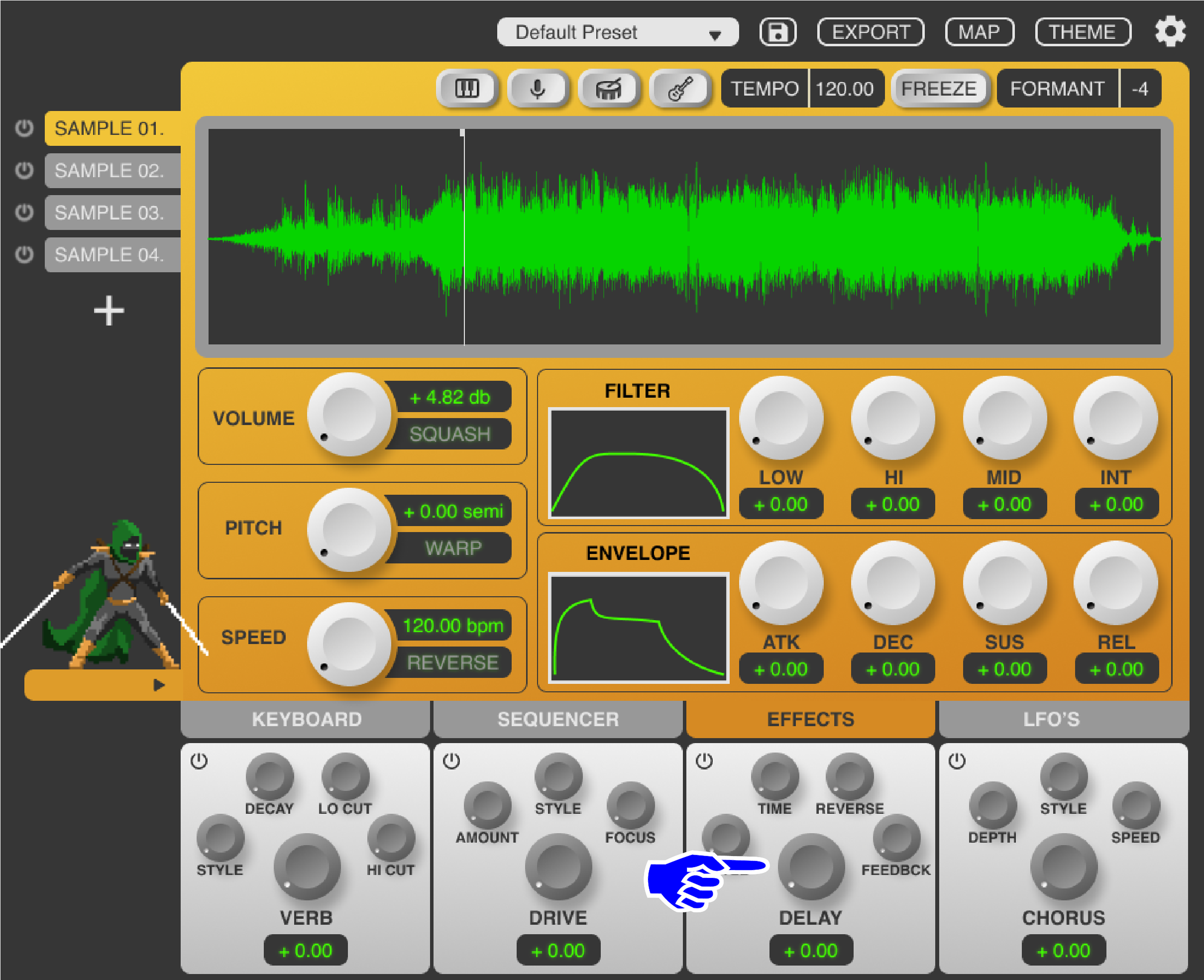Select the SAMPLE 02 slot
This screenshot has height=980, width=1204.
click(112, 170)
